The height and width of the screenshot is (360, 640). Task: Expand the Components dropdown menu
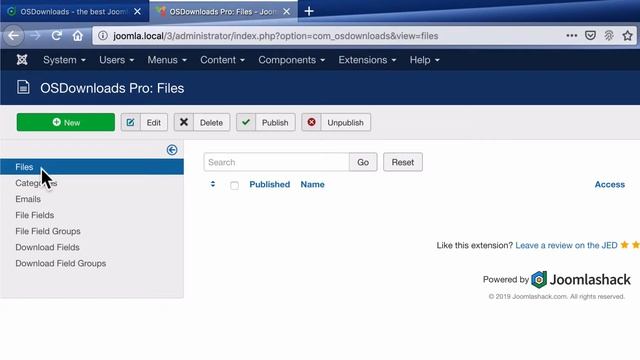[291, 60]
